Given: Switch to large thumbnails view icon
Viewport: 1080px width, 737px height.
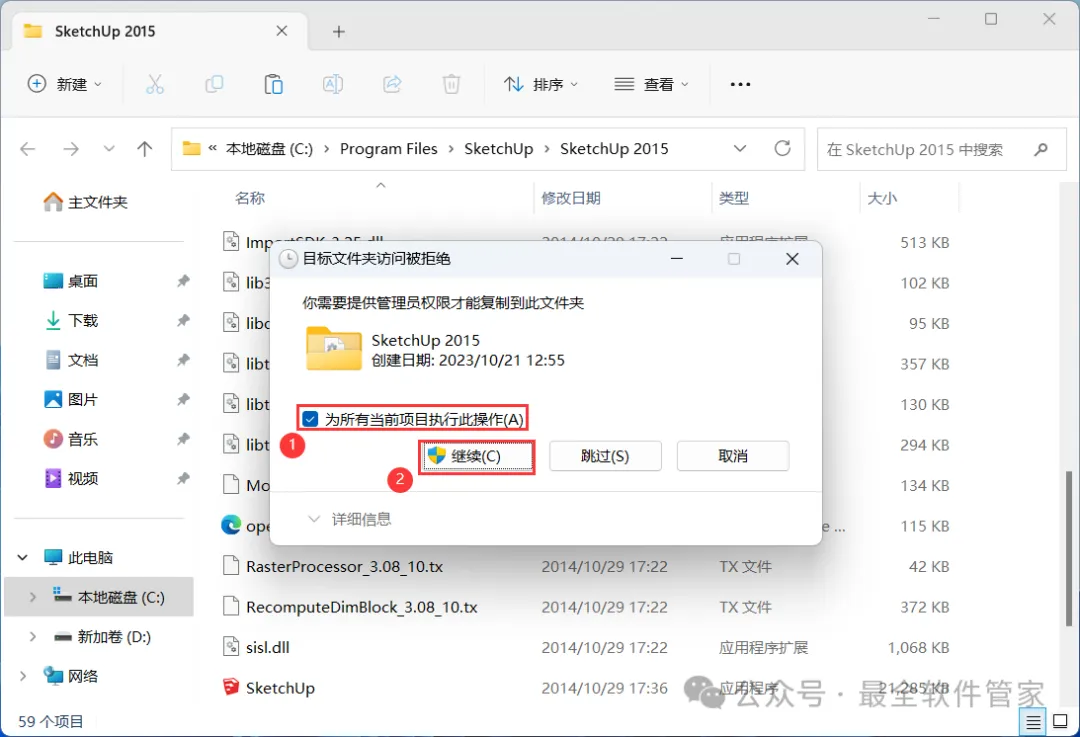Looking at the screenshot, I should (x=1061, y=722).
